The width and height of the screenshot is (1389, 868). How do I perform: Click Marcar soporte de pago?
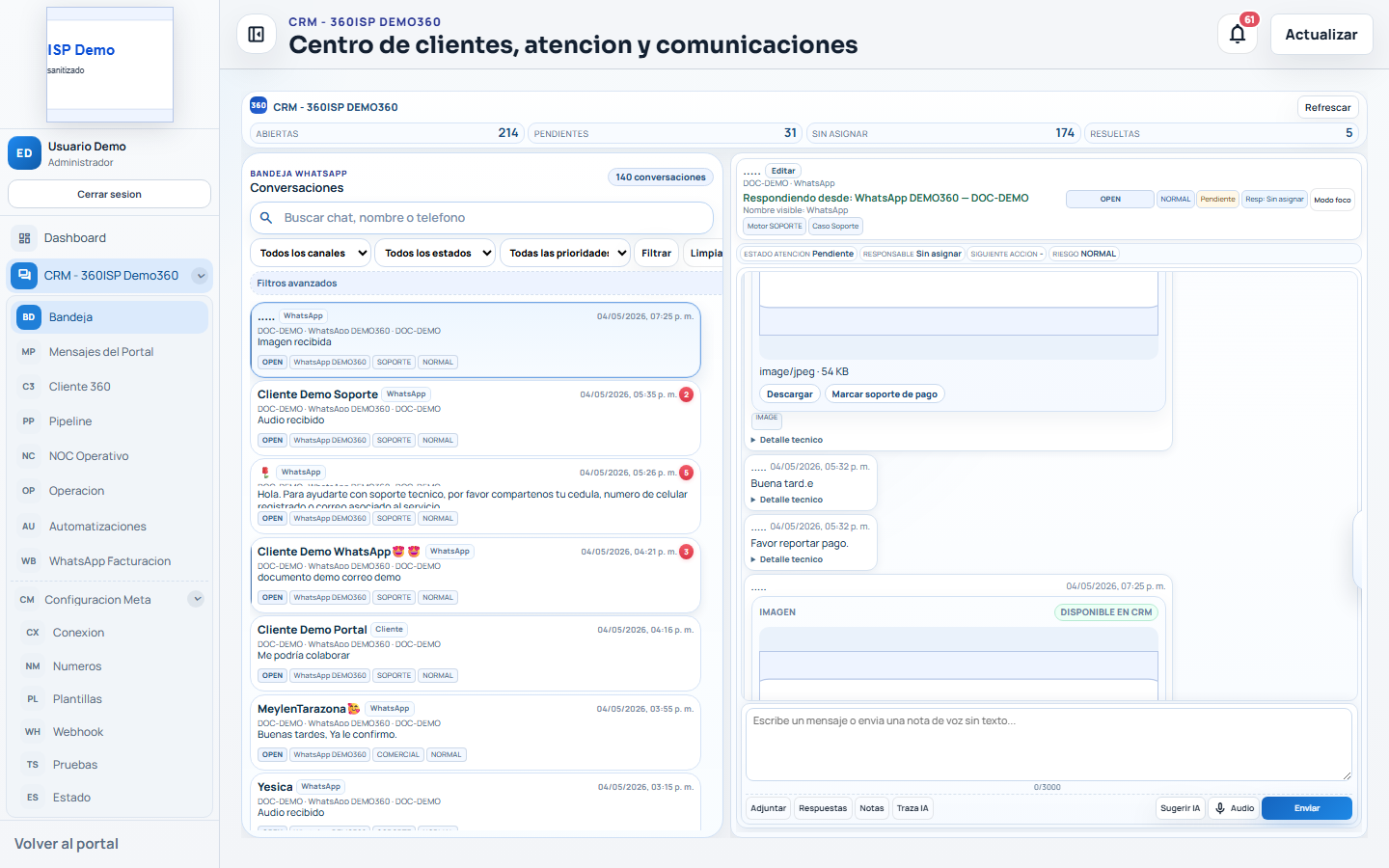(x=885, y=393)
